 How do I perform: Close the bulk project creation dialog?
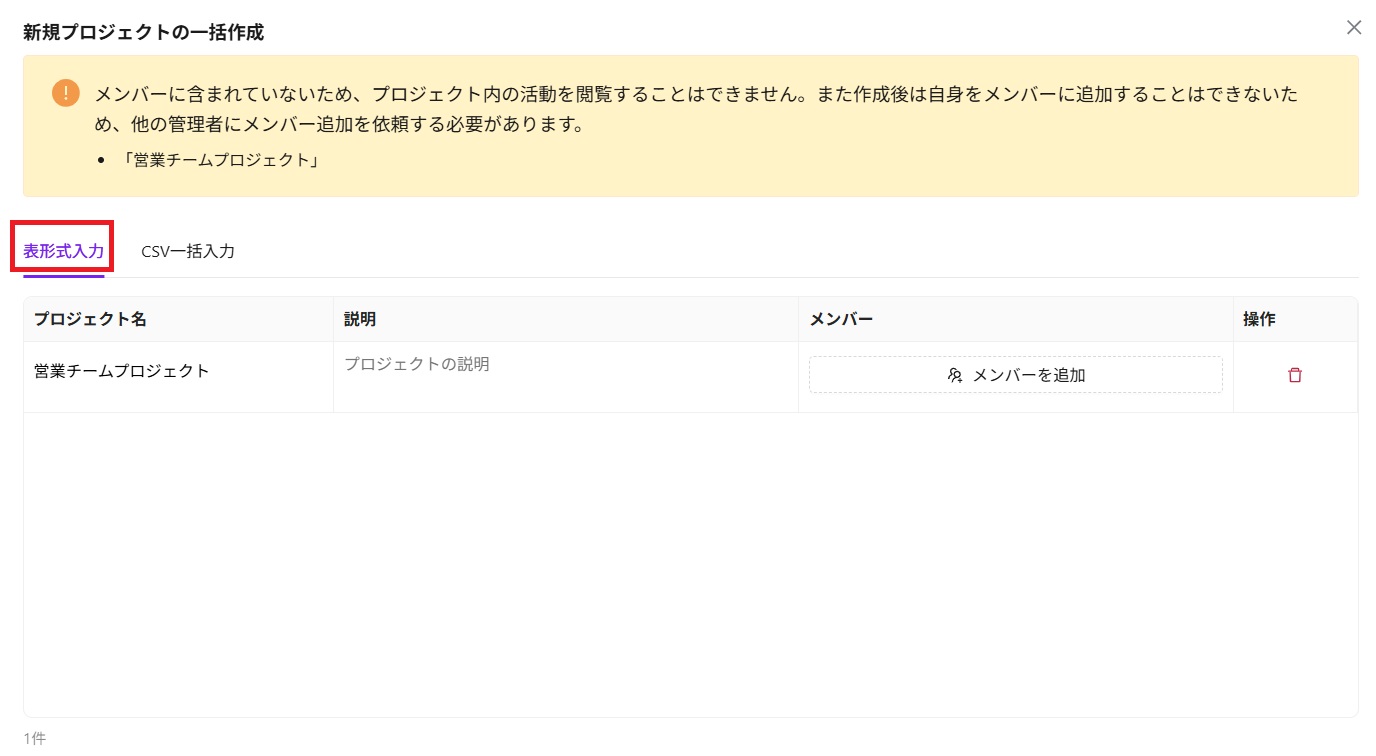click(1354, 28)
